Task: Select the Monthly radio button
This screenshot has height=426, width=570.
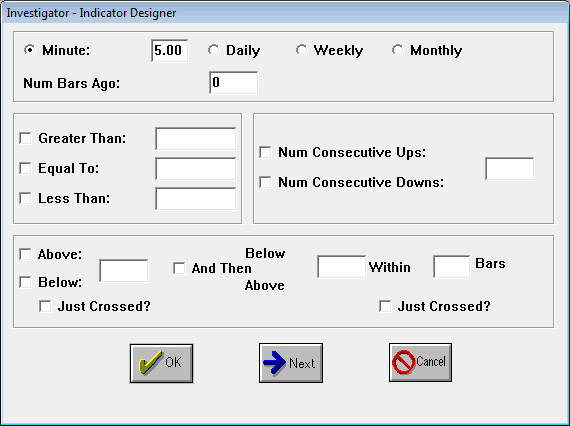Action: click(398, 50)
